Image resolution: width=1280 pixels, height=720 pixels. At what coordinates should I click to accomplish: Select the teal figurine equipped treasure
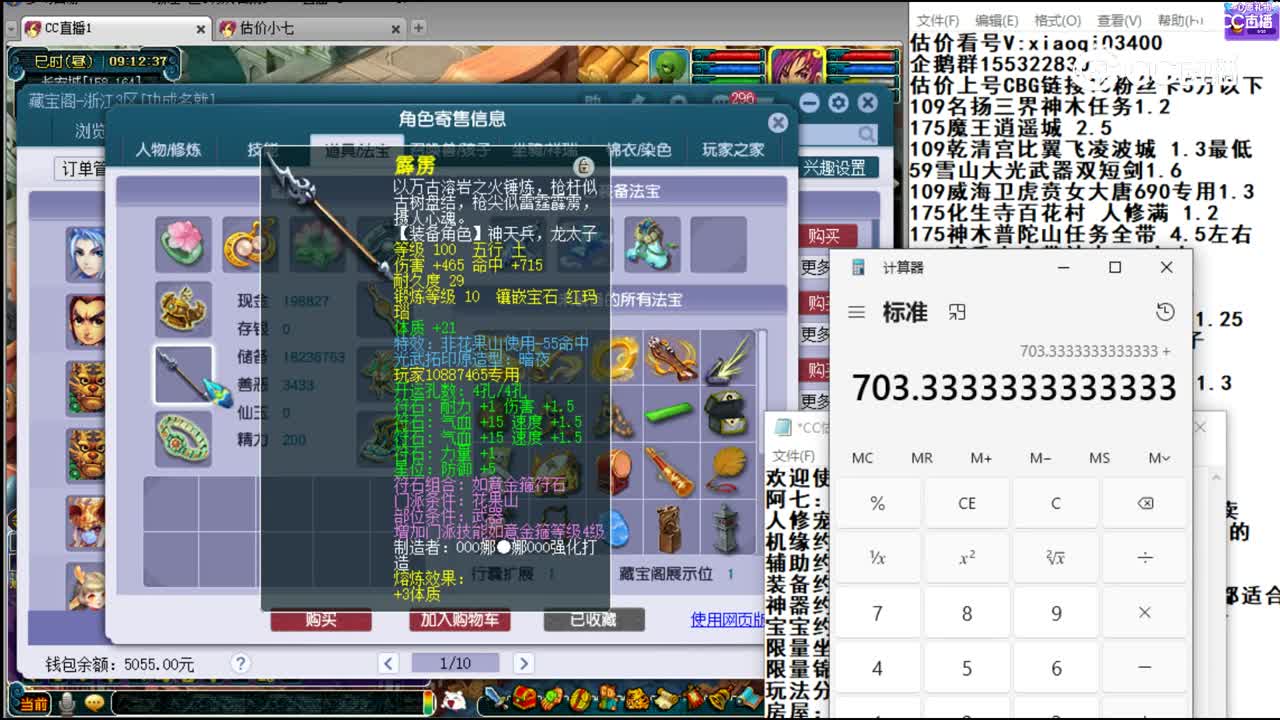coord(652,244)
